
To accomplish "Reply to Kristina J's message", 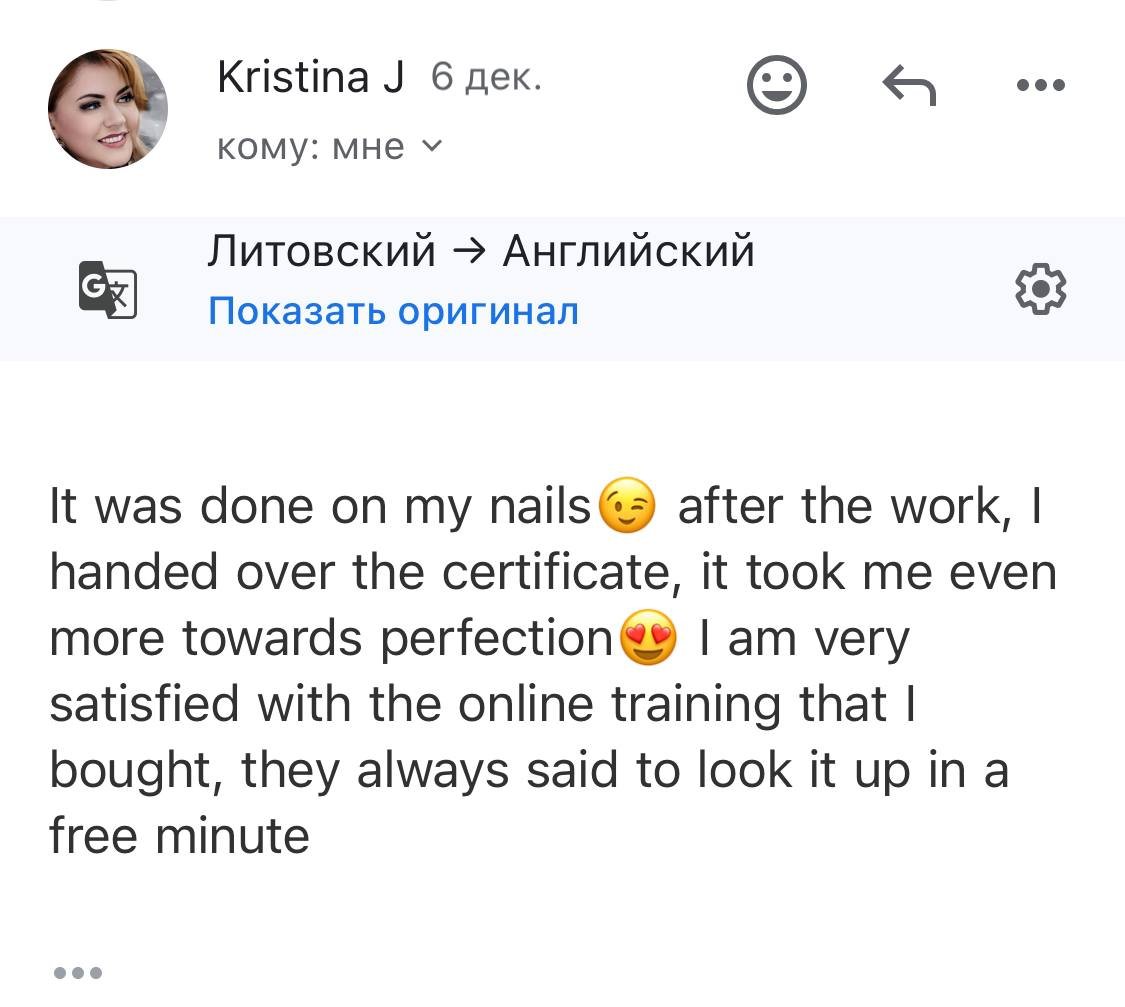I will (909, 87).
